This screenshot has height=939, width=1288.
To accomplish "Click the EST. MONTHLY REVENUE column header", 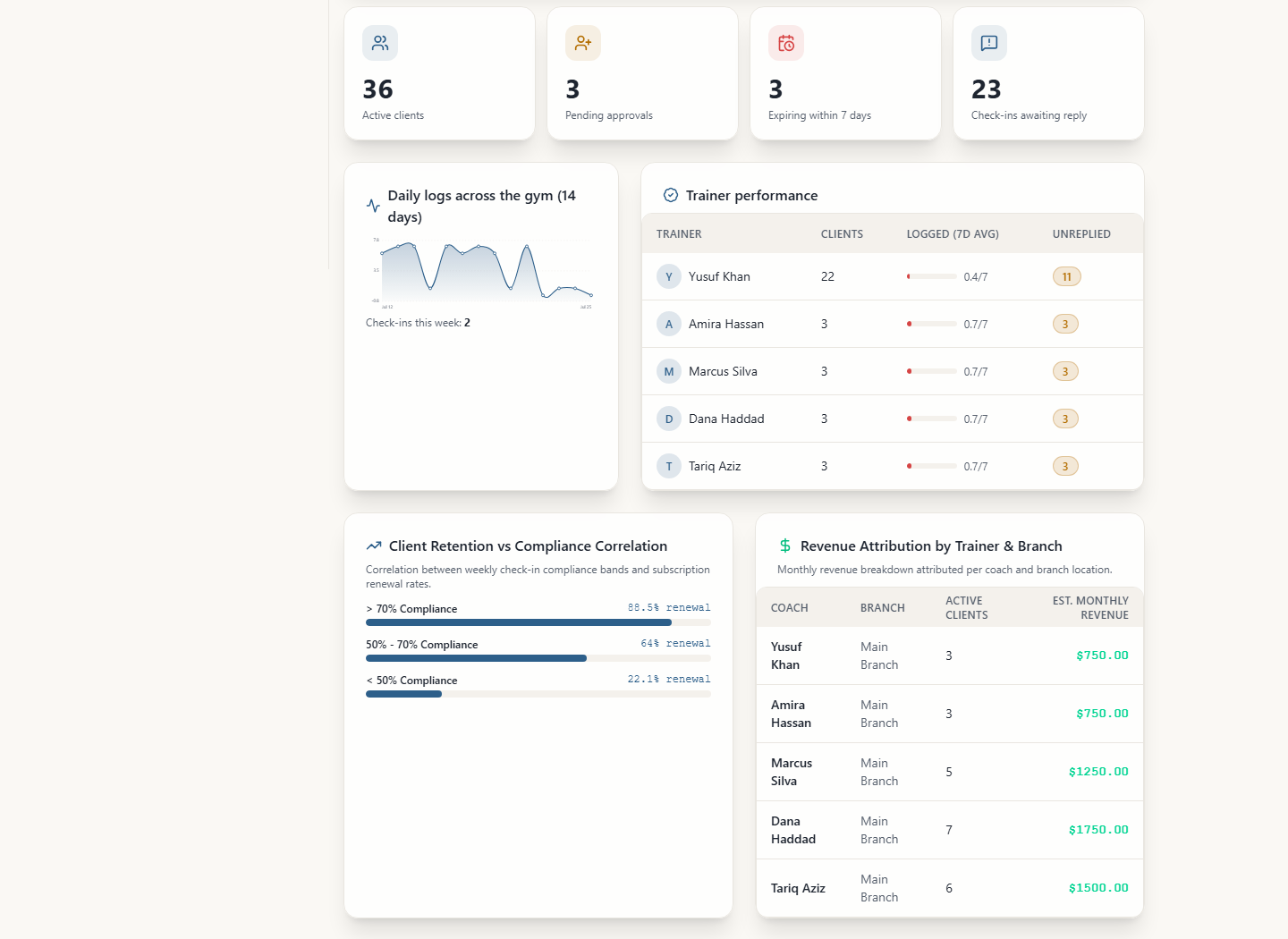I will (1090, 608).
